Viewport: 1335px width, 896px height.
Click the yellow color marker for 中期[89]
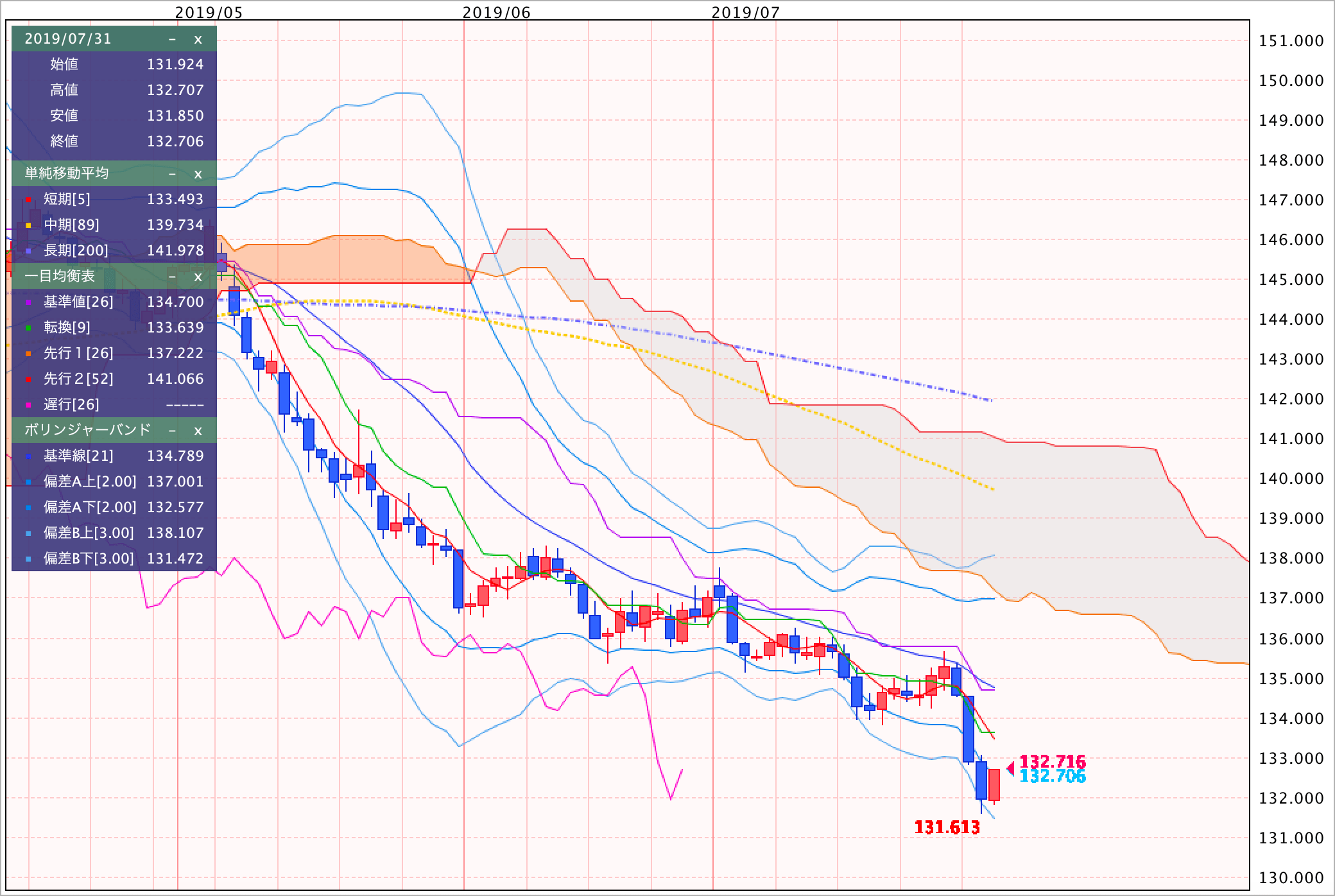pyautogui.click(x=28, y=225)
